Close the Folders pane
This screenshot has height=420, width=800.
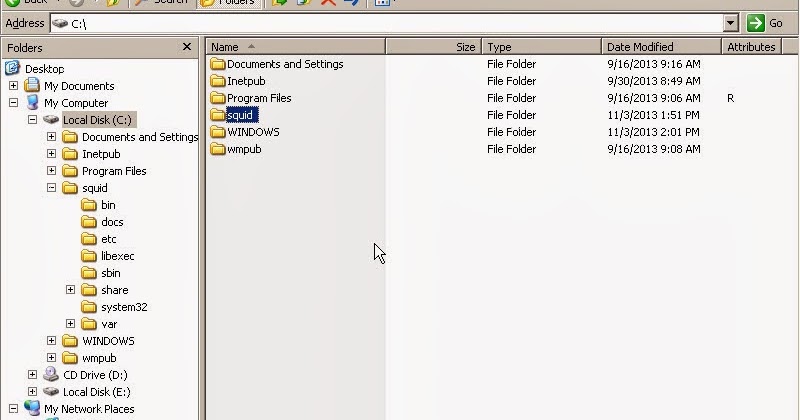tap(187, 47)
